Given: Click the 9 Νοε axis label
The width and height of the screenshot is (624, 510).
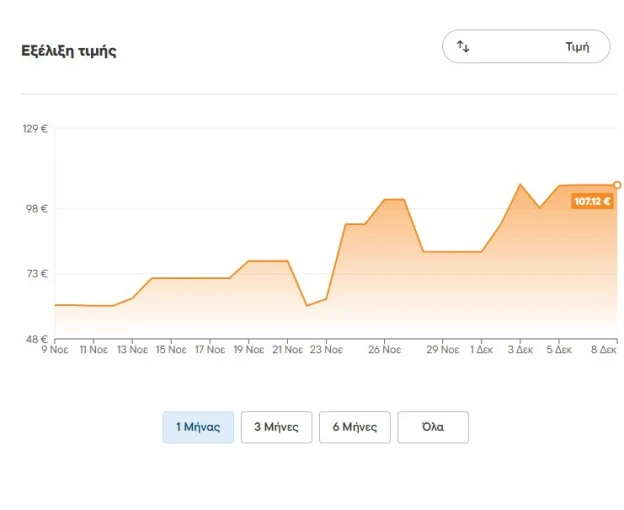Looking at the screenshot, I should pyautogui.click(x=55, y=350).
